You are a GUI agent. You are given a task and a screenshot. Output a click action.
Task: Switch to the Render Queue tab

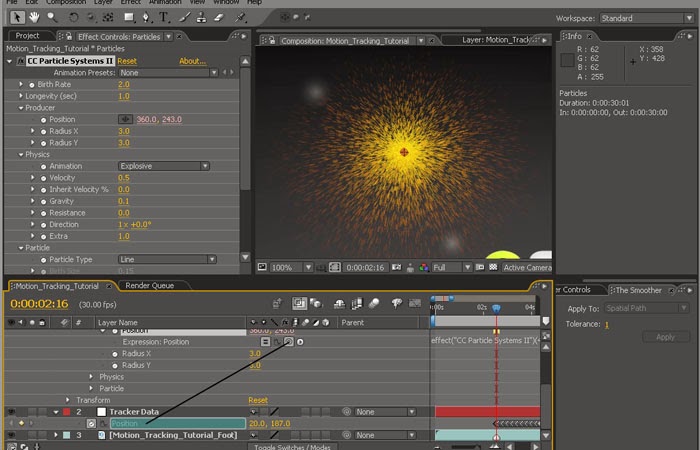tap(149, 285)
